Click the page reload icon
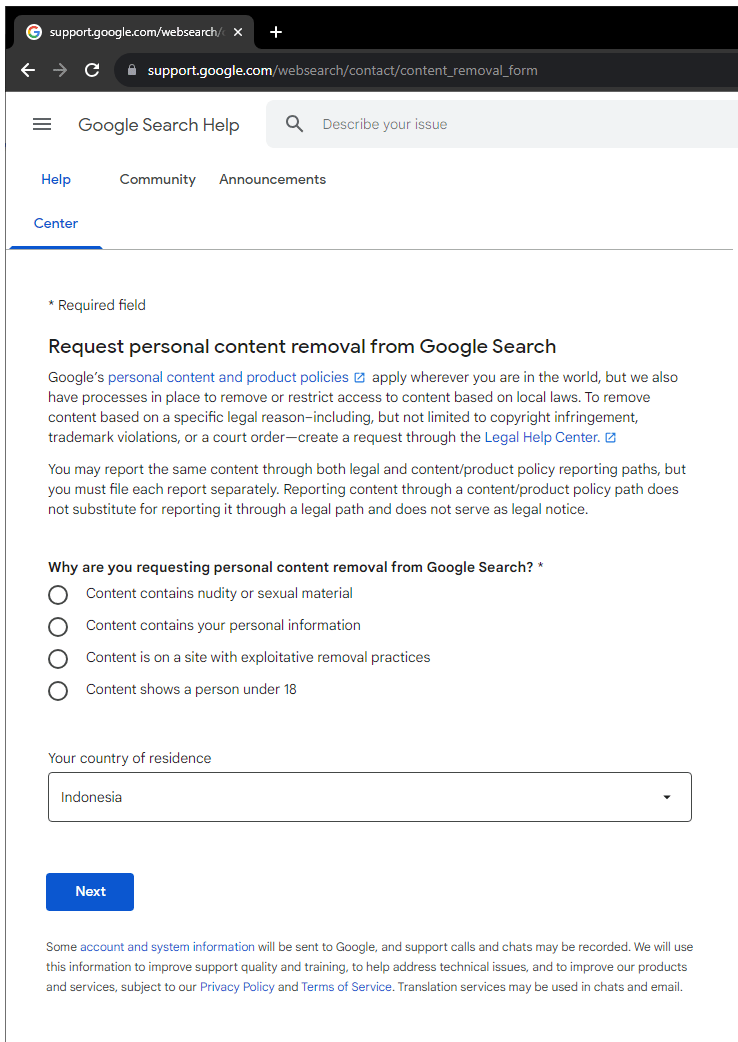 click(91, 70)
